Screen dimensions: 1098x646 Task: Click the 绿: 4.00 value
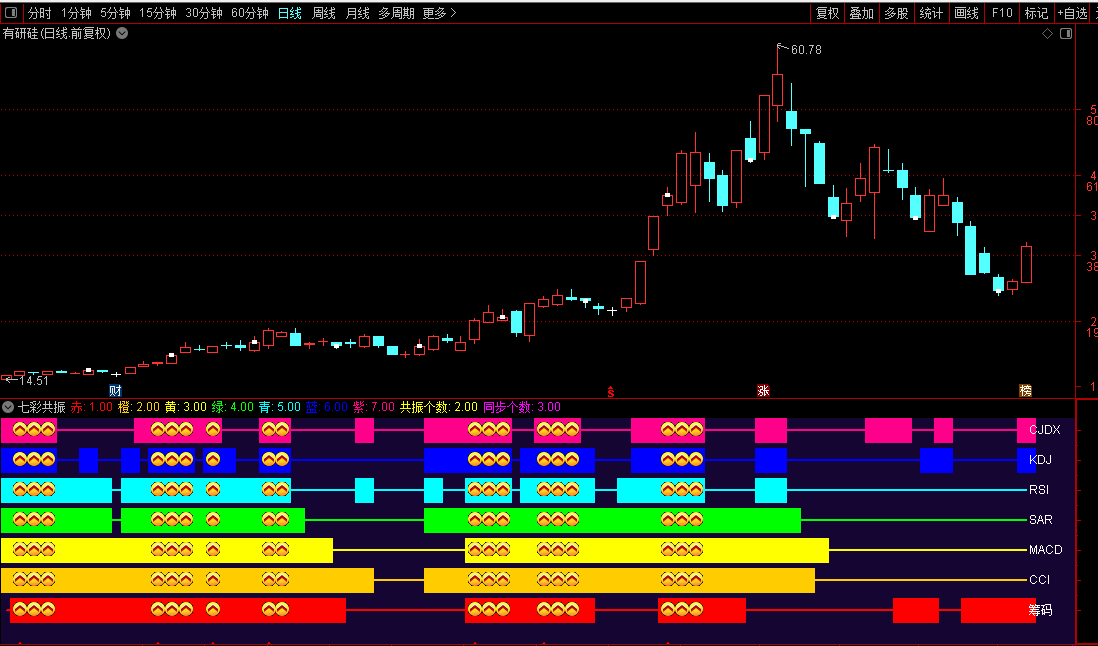[x=232, y=407]
